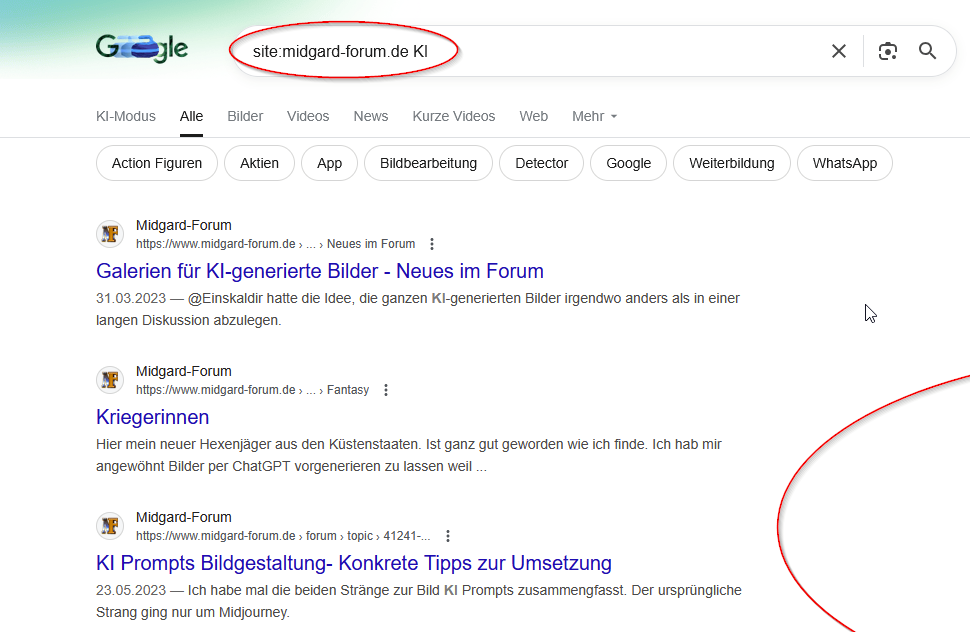Apply the Action Figuren filter chip
The image size is (970, 632).
(x=157, y=163)
